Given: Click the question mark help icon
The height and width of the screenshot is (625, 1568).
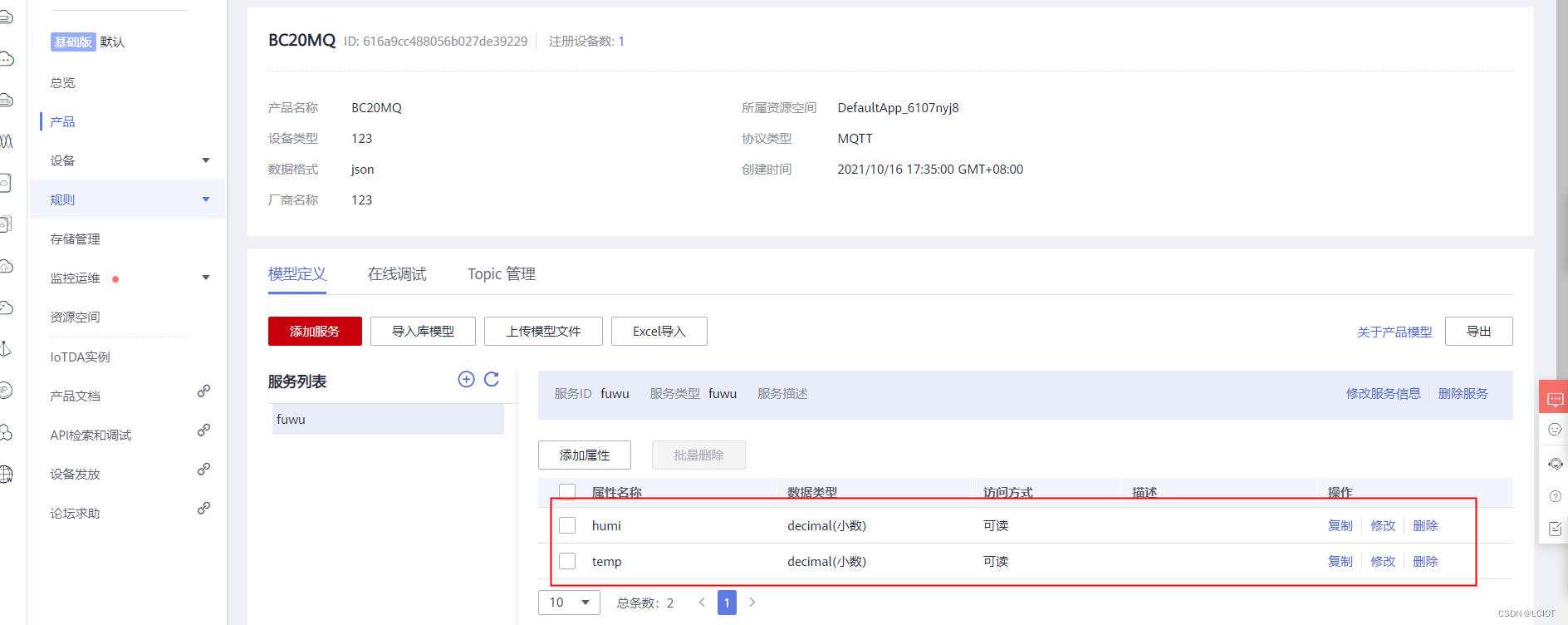Looking at the screenshot, I should pos(1555,496).
